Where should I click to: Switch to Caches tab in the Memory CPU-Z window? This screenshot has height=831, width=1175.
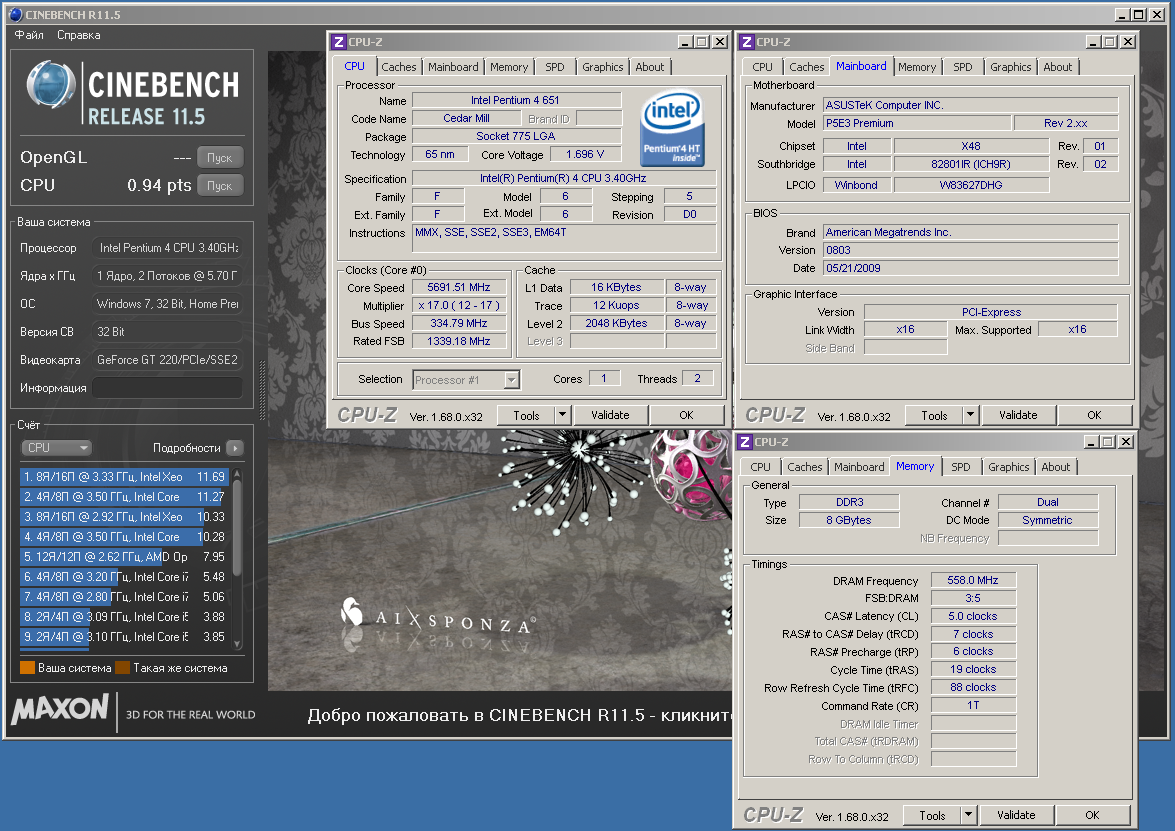pos(805,468)
